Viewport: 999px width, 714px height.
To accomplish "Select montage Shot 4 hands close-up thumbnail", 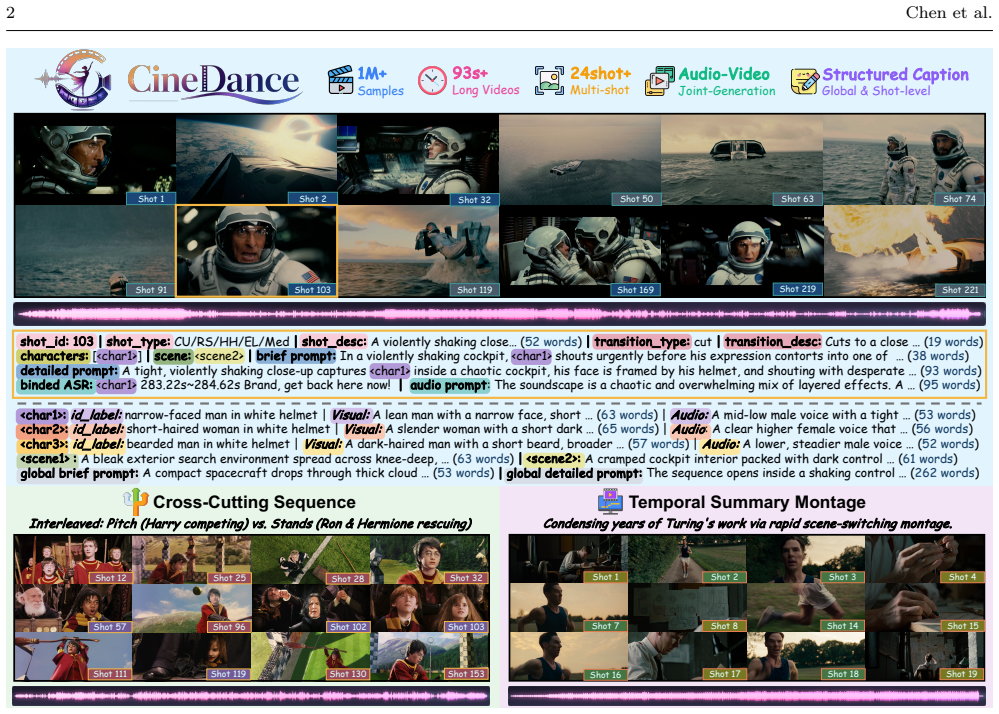I will 925,559.
